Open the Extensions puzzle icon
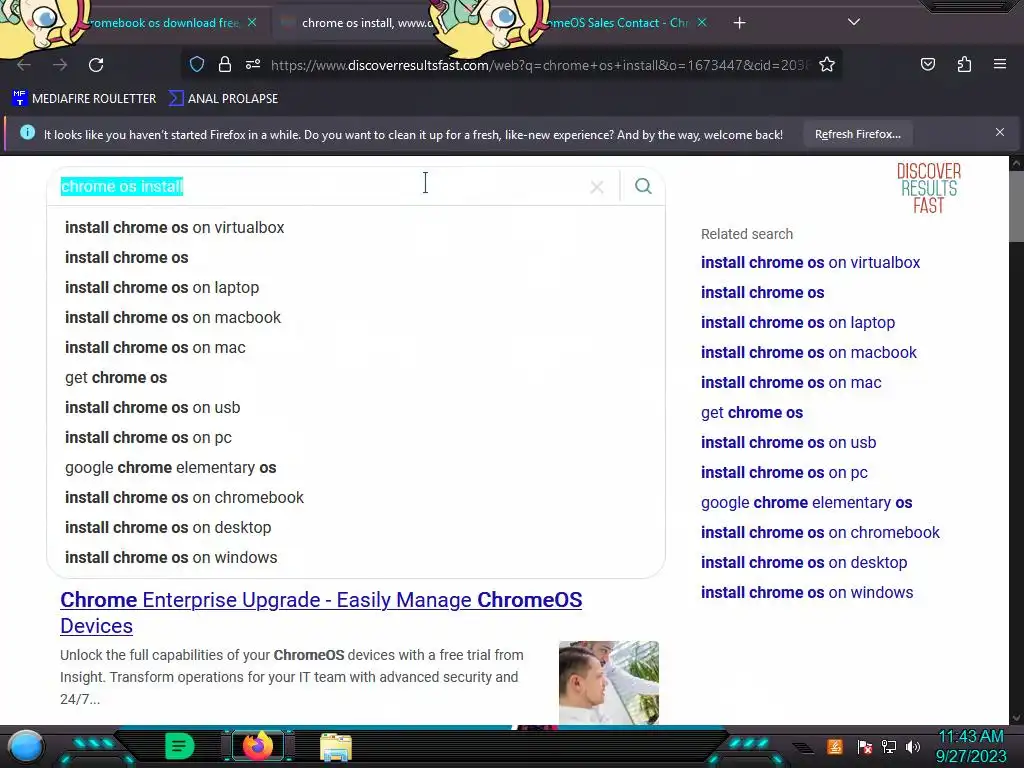1024x768 pixels. point(964,64)
